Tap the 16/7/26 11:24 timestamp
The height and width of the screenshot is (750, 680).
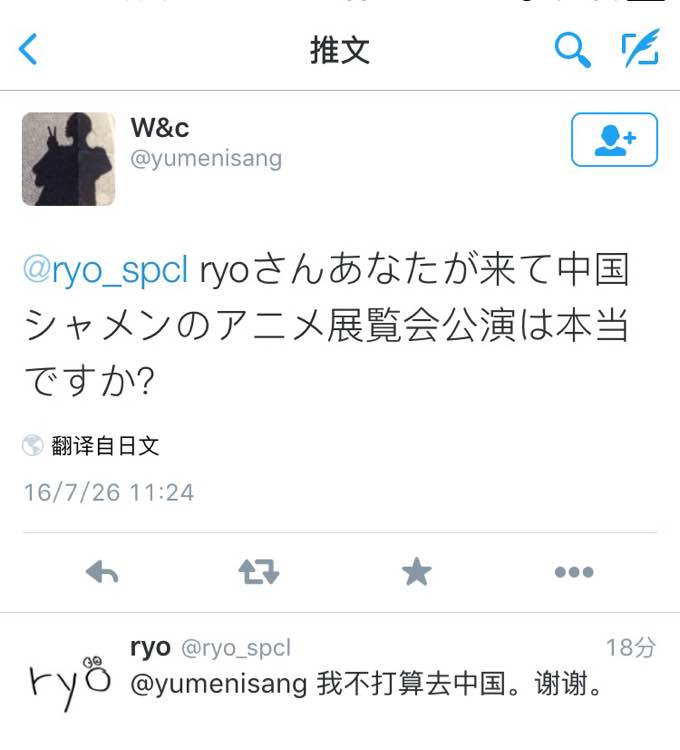pyautogui.click(x=109, y=492)
